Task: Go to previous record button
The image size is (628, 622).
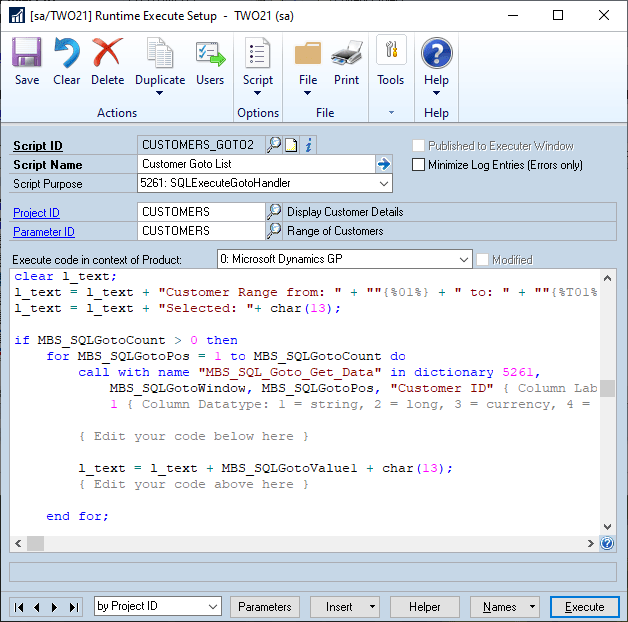Action: 37,607
